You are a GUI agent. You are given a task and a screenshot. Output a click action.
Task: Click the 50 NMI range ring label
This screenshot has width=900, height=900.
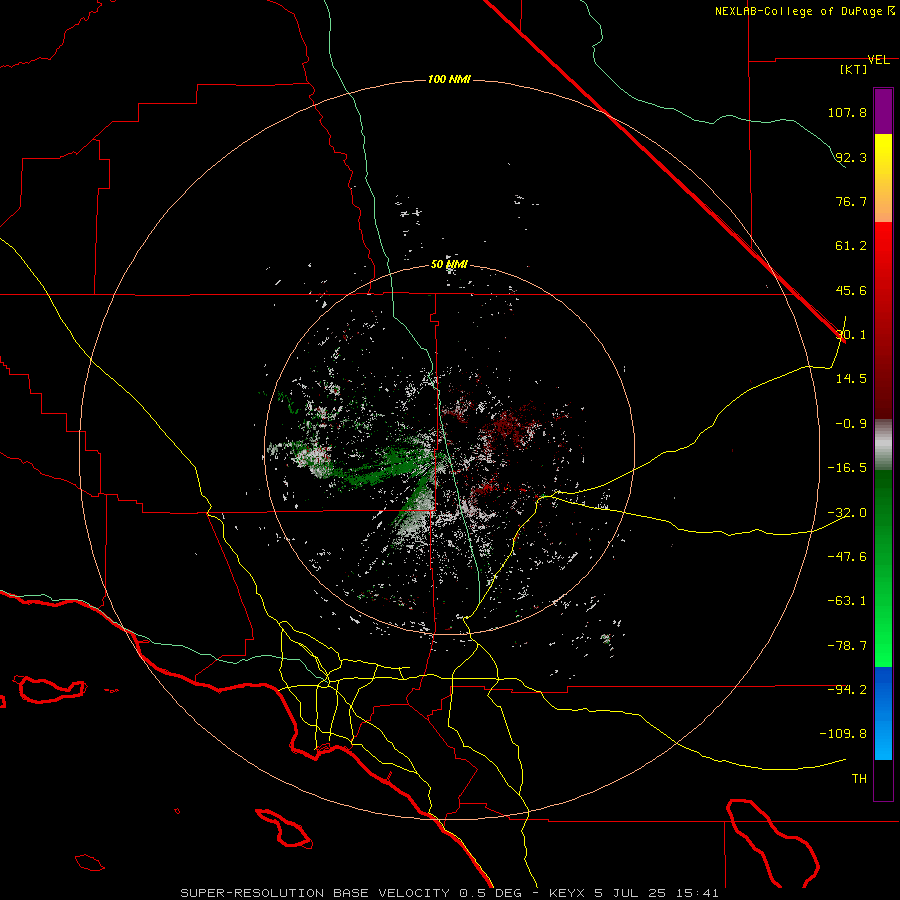pyautogui.click(x=449, y=265)
